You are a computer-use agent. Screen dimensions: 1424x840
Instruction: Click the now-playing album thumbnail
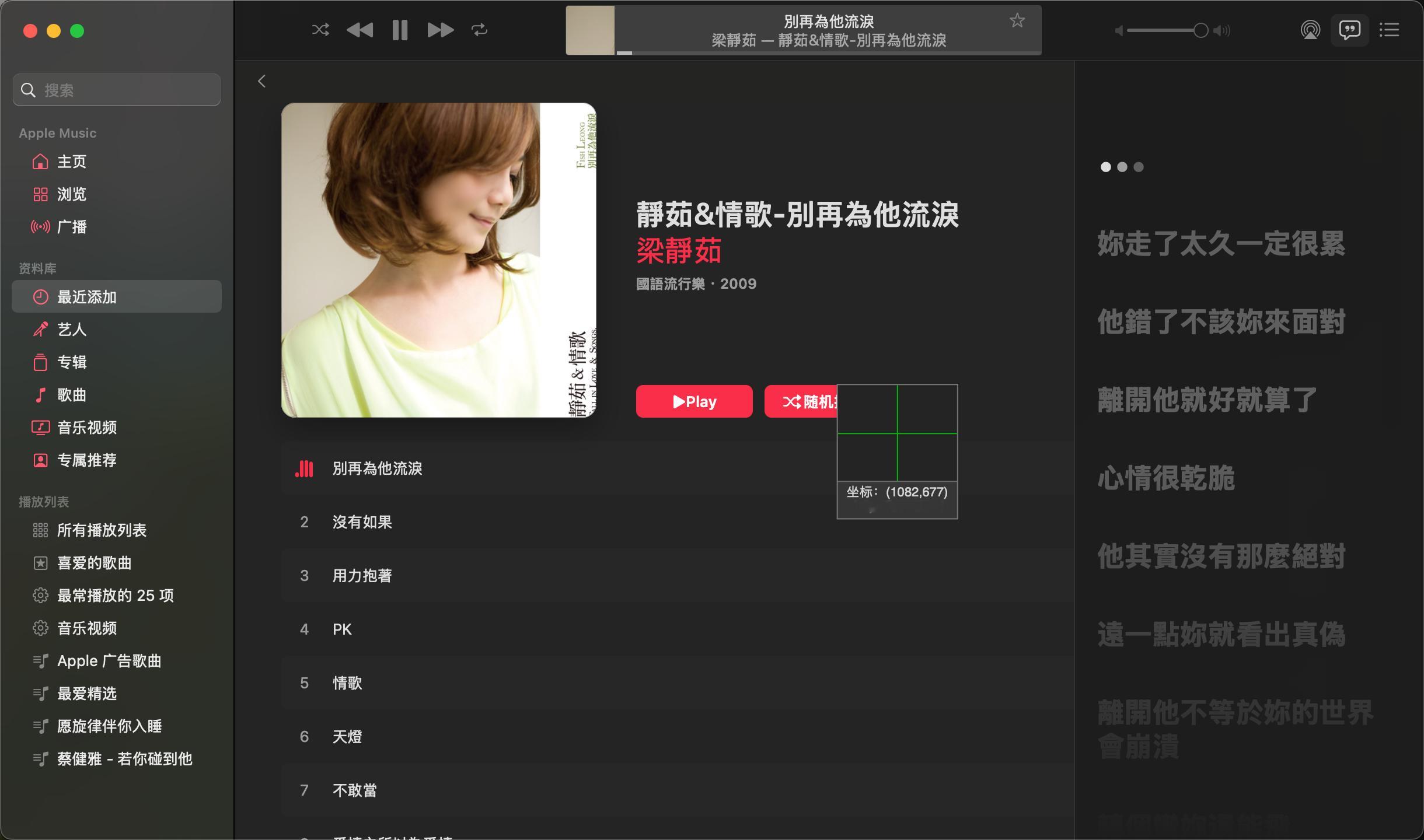590,30
